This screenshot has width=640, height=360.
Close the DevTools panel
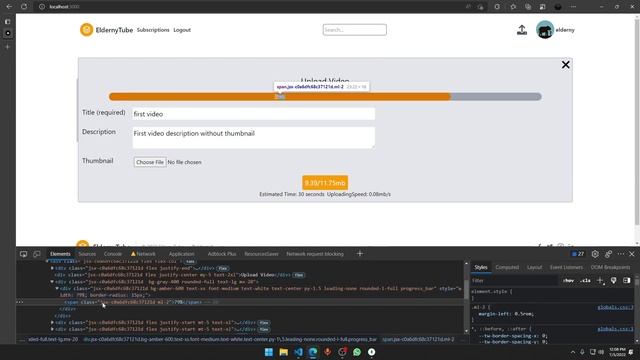coord(632,254)
